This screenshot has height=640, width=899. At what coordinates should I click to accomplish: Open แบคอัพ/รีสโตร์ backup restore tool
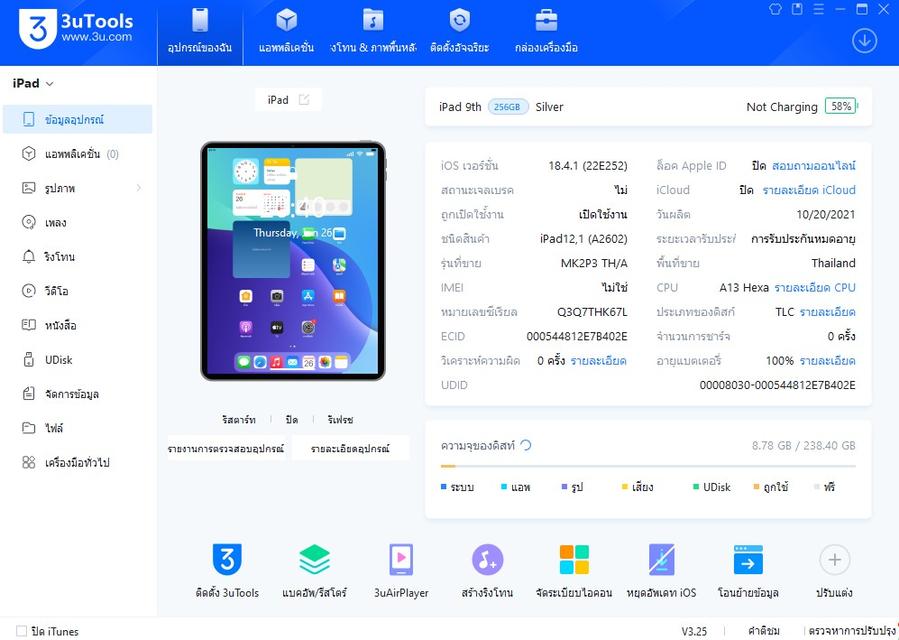[314, 559]
